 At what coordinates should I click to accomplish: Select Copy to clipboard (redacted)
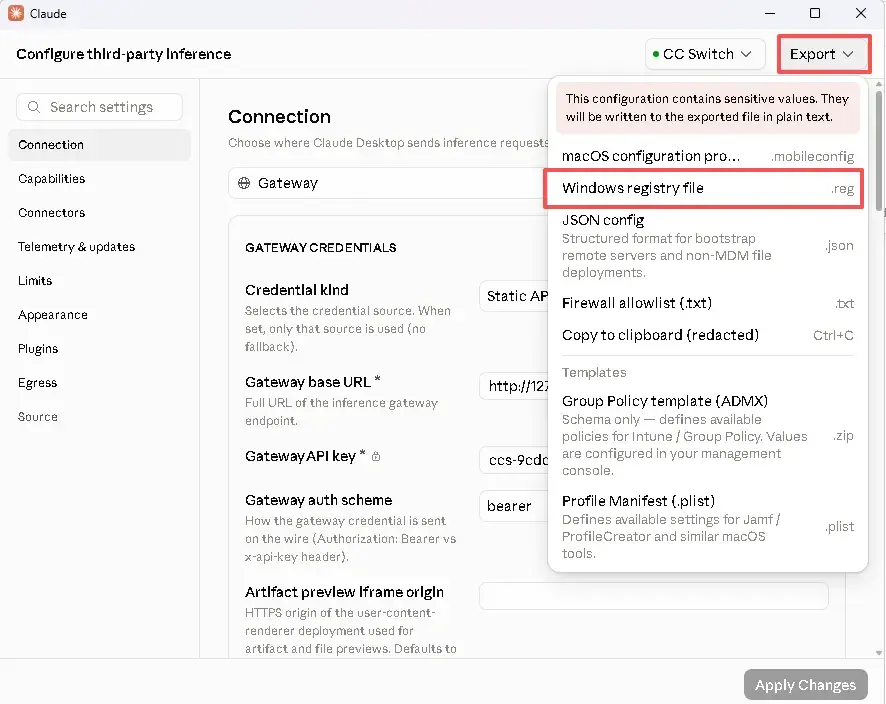tap(707, 335)
